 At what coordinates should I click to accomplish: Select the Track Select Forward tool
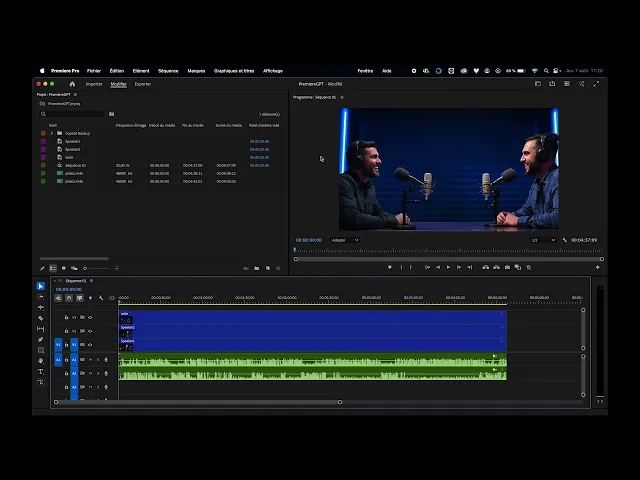41,297
